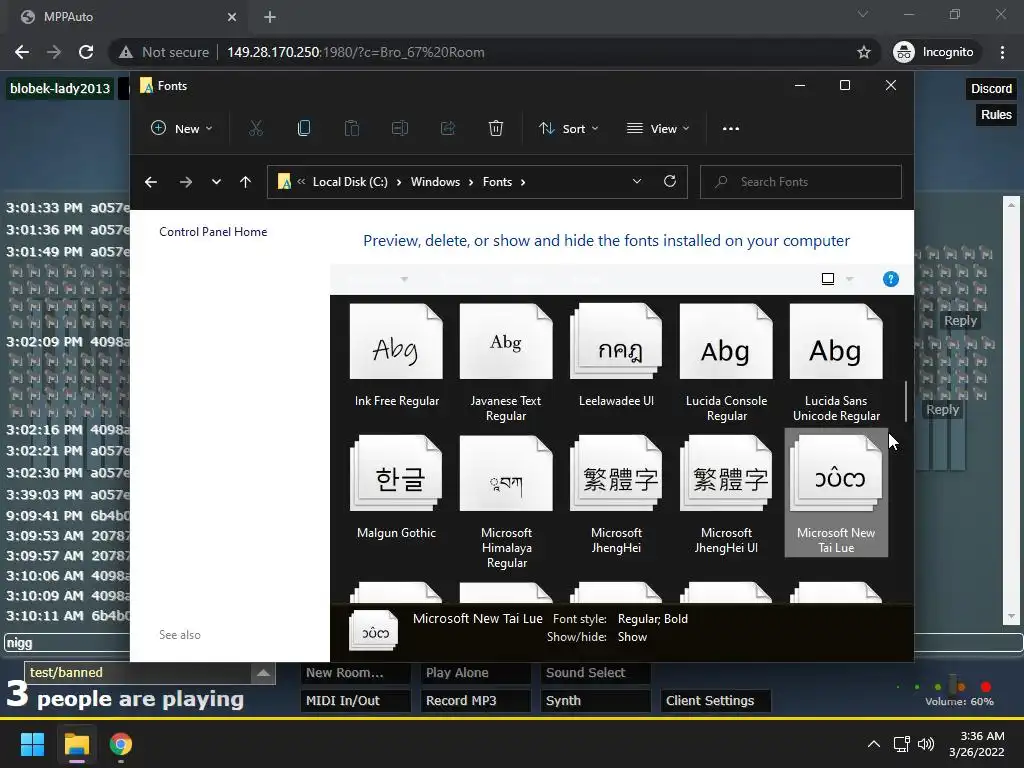Adjust the piano volume slider
This screenshot has height=768, width=1024.
coord(953,685)
